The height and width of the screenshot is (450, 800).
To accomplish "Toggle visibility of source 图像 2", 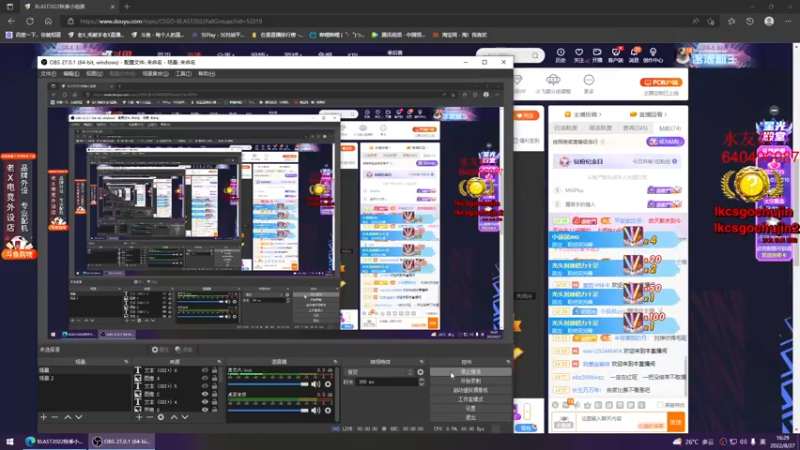I will tap(205, 394).
